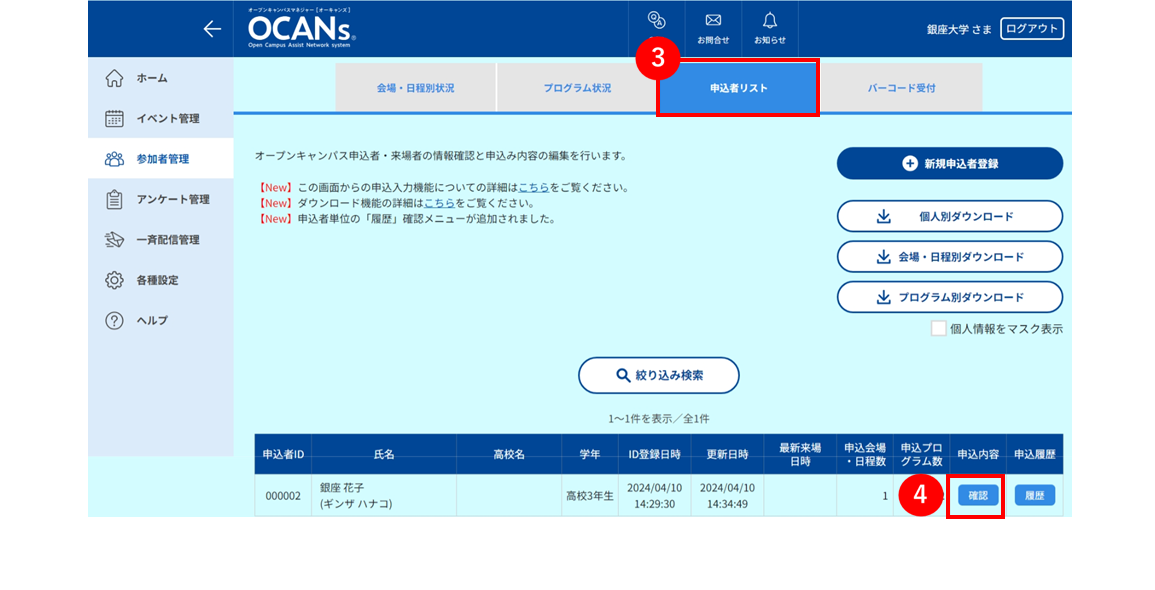The image size is (1155, 590).
Task: Open the お問合せ mail icon
Action: click(713, 29)
